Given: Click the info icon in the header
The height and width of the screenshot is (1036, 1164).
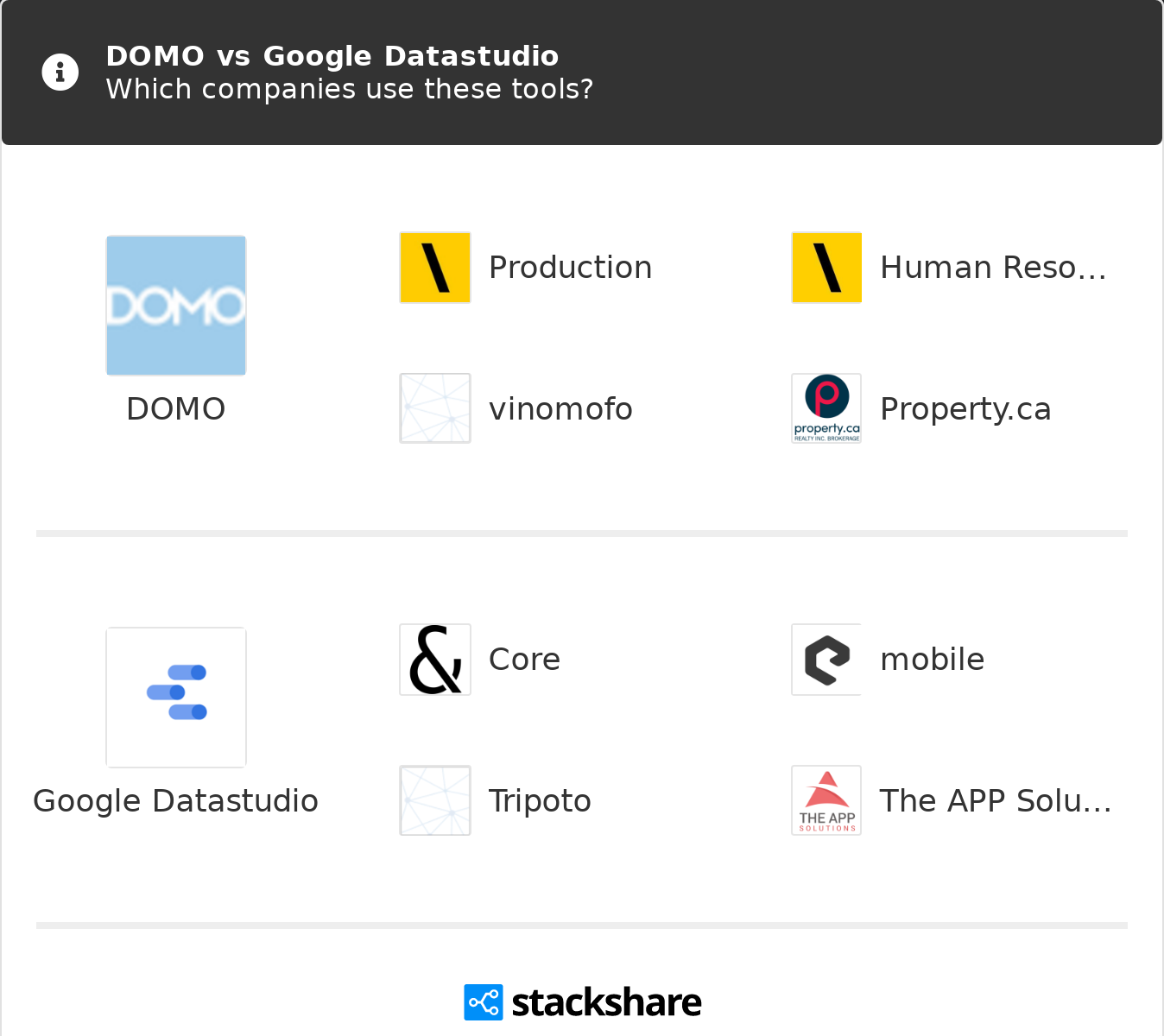Looking at the screenshot, I should coord(60,72).
